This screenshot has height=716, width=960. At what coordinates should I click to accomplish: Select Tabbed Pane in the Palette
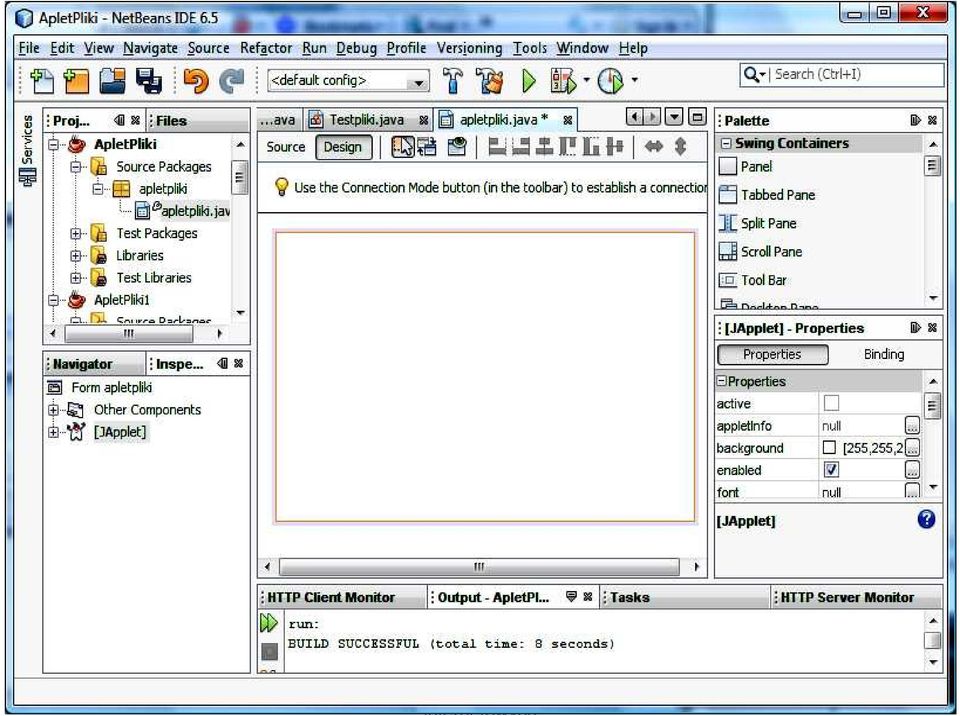(767, 195)
